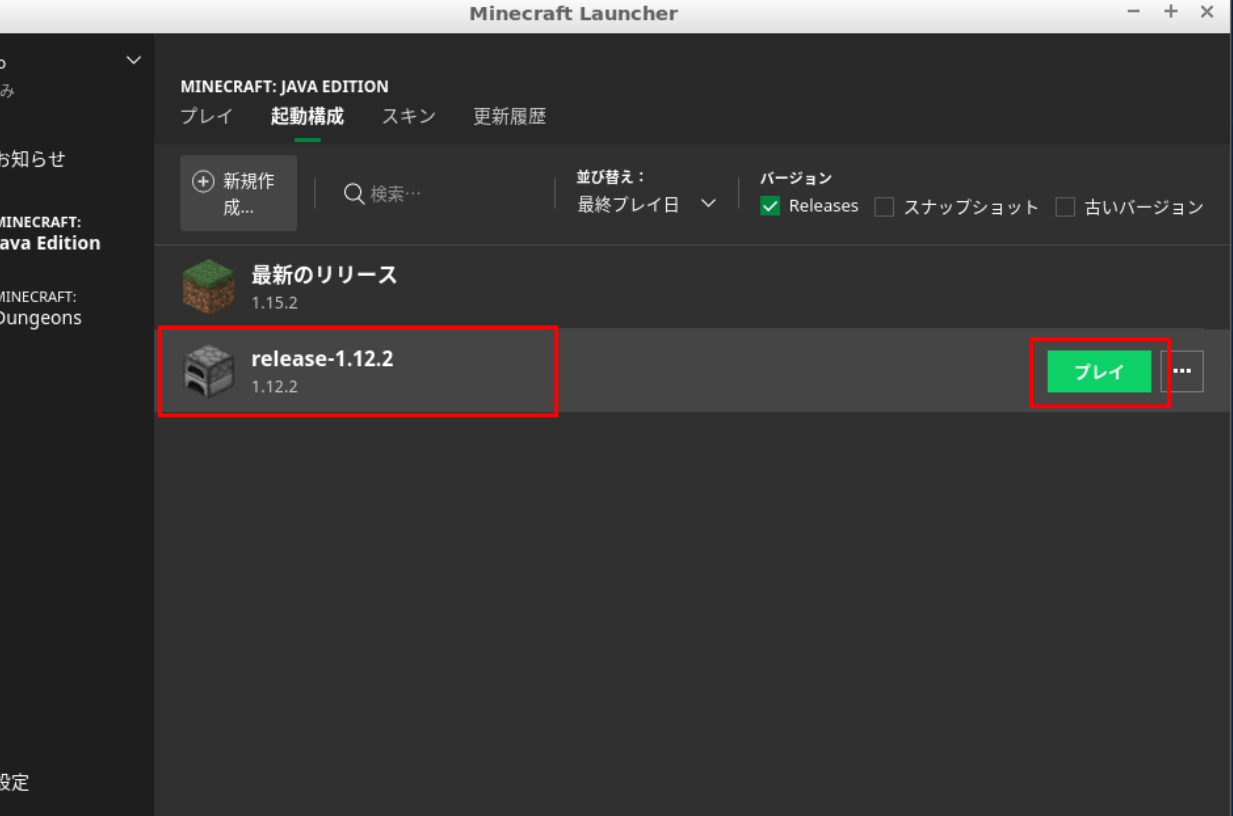Select Minecraft Java Edition in sidebar
This screenshot has width=1233, height=816.
pyautogui.click(x=50, y=232)
